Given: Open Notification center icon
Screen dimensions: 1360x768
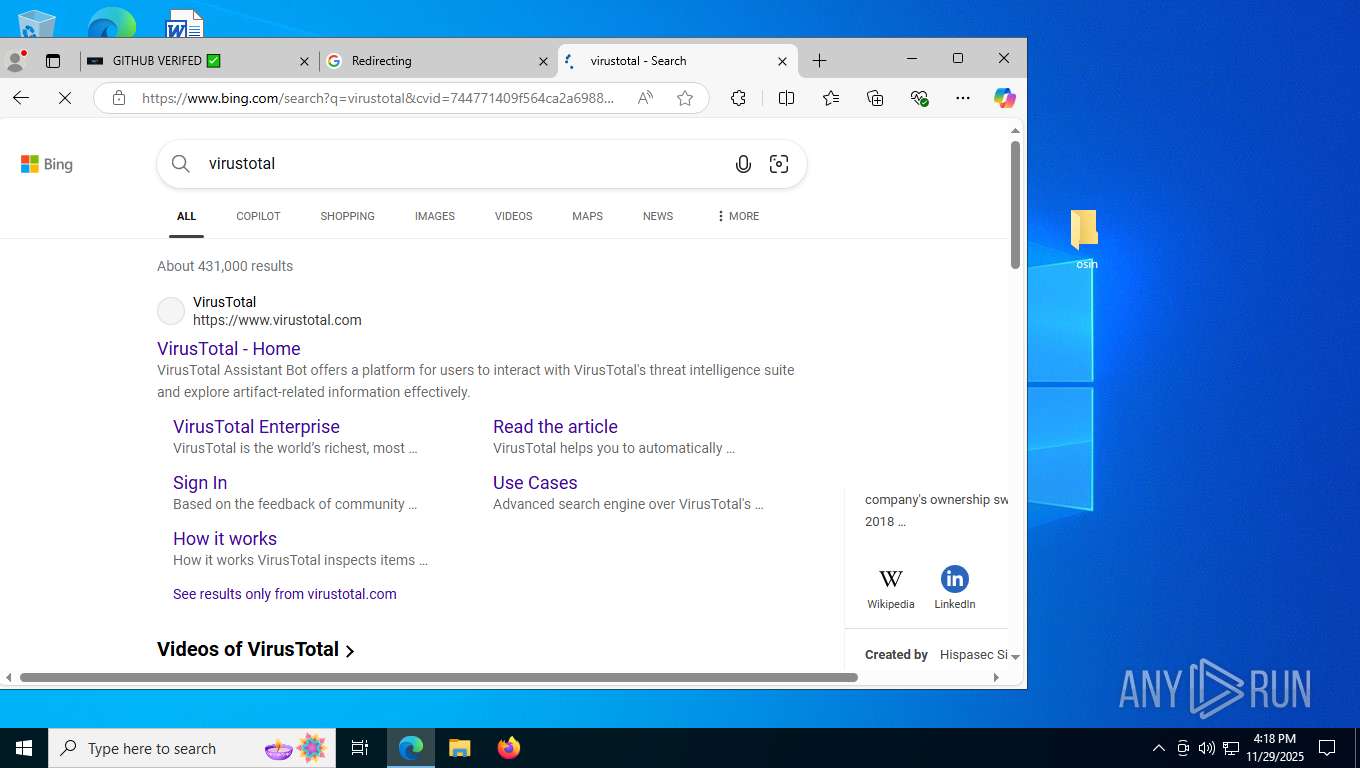Looking at the screenshot, I should (x=1327, y=748).
